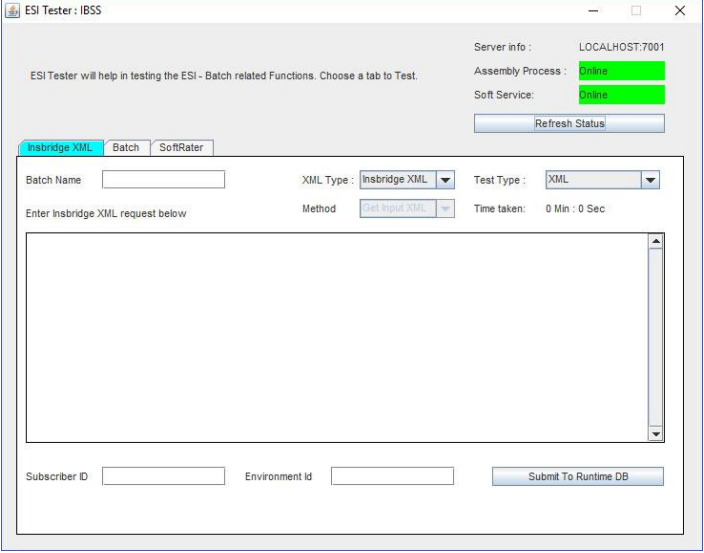The height and width of the screenshot is (553, 704).
Task: Click the disabled maximize window button
Action: (636, 10)
